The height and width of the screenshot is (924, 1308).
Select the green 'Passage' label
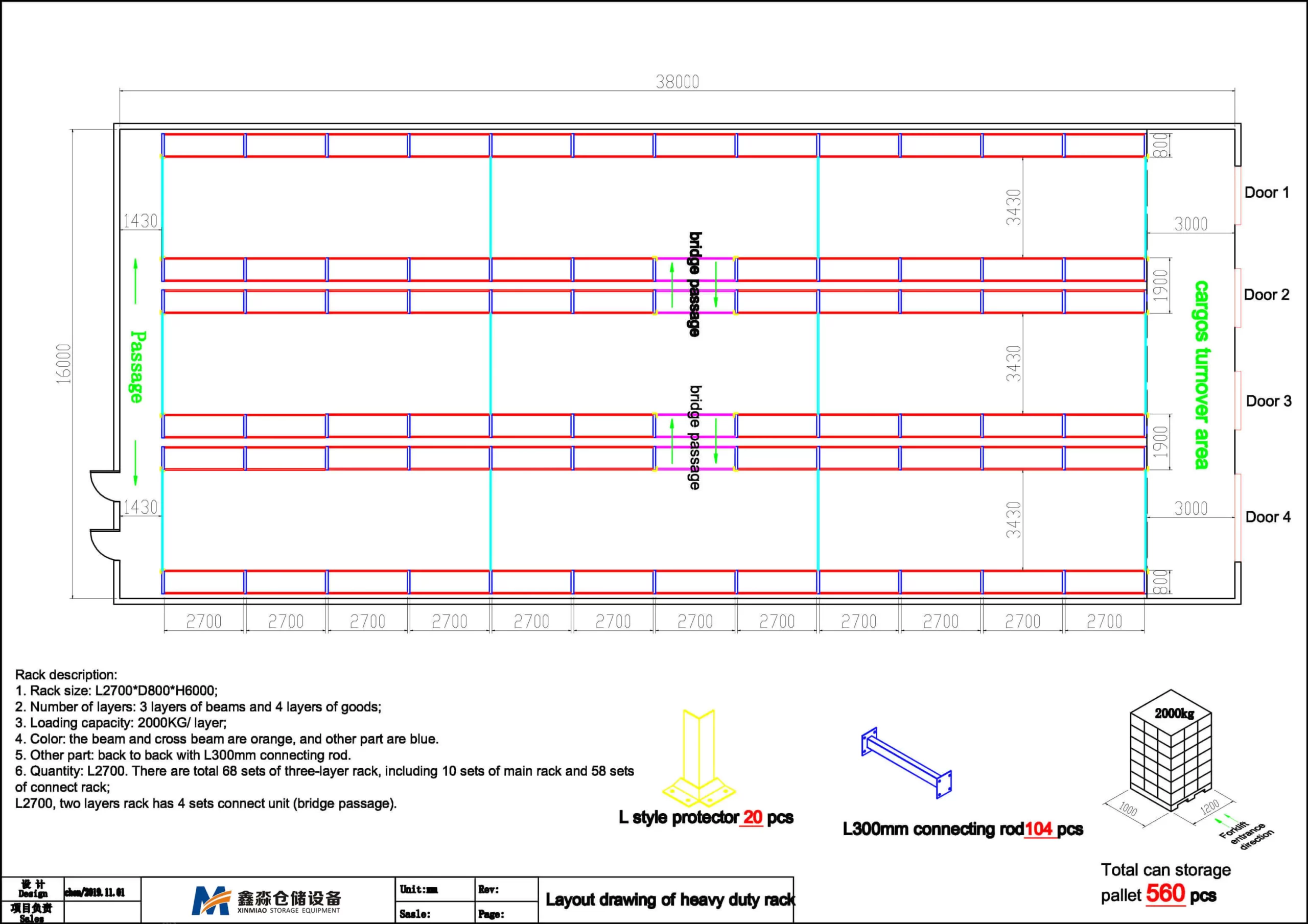coord(137,367)
